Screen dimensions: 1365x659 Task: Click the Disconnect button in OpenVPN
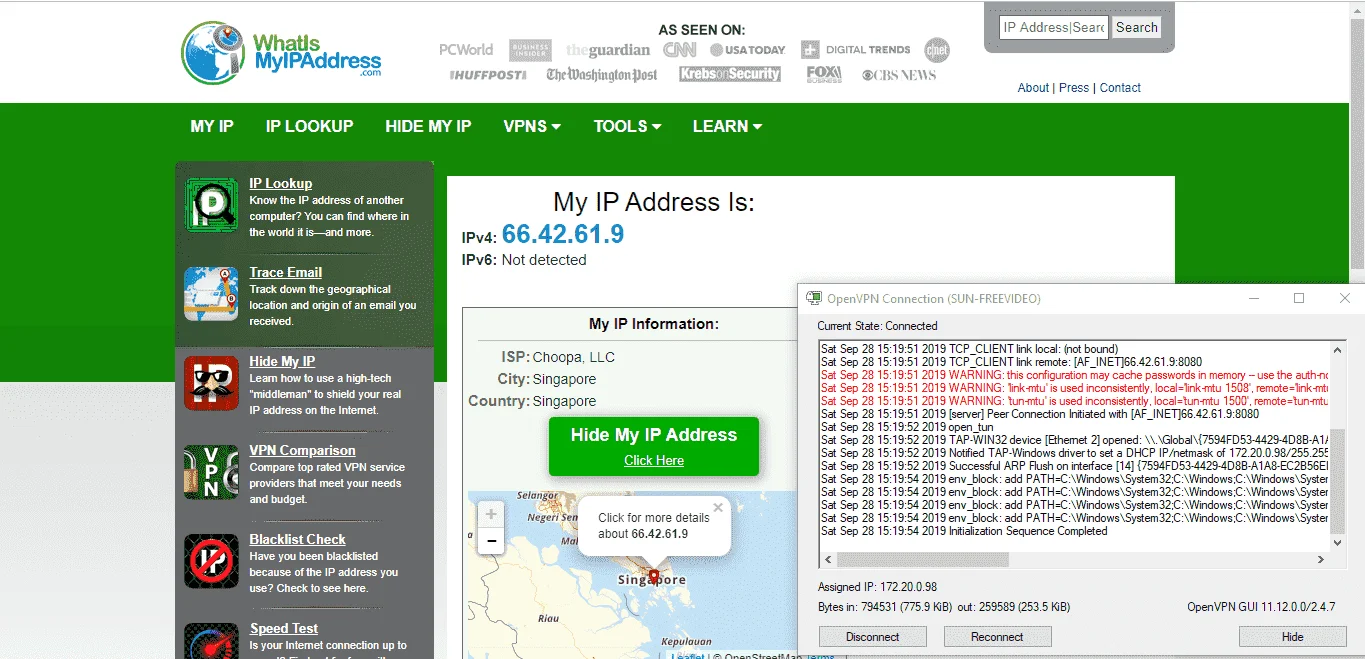(873, 636)
